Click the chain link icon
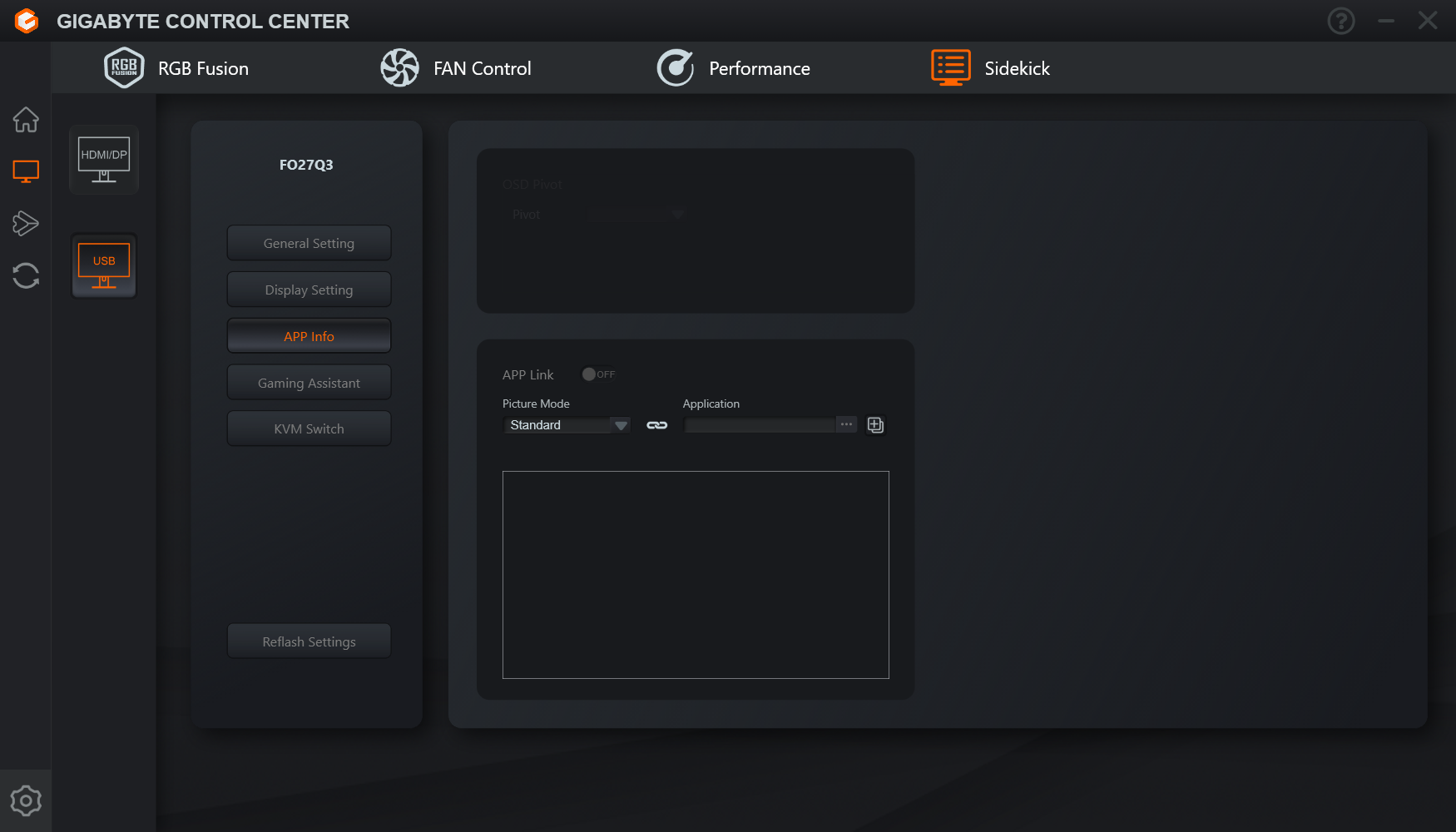Image resolution: width=1456 pixels, height=832 pixels. pyautogui.click(x=657, y=425)
